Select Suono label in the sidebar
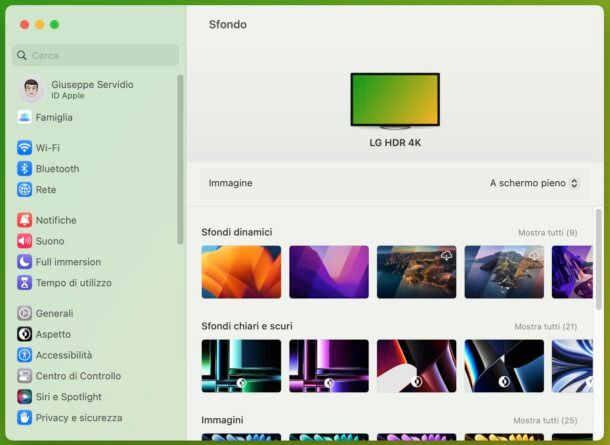The height and width of the screenshot is (445, 610). (x=50, y=241)
